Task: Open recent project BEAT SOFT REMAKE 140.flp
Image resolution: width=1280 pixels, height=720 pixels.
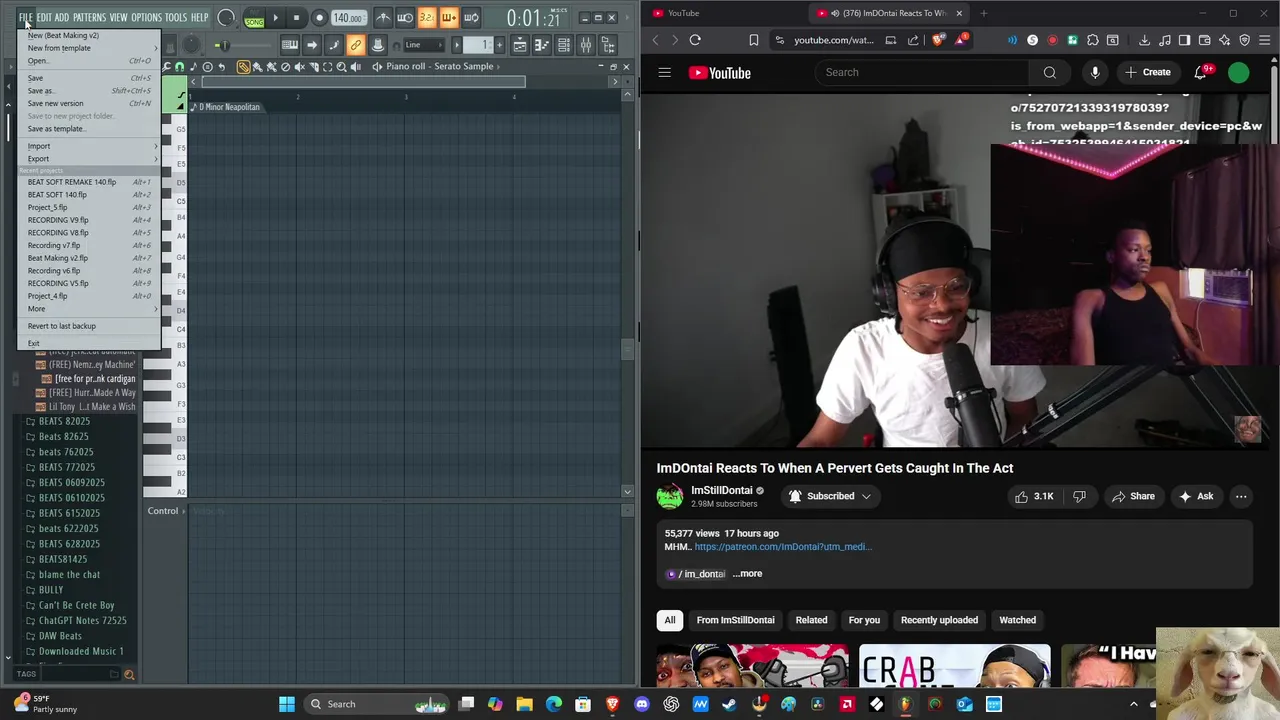Action: pos(89,182)
